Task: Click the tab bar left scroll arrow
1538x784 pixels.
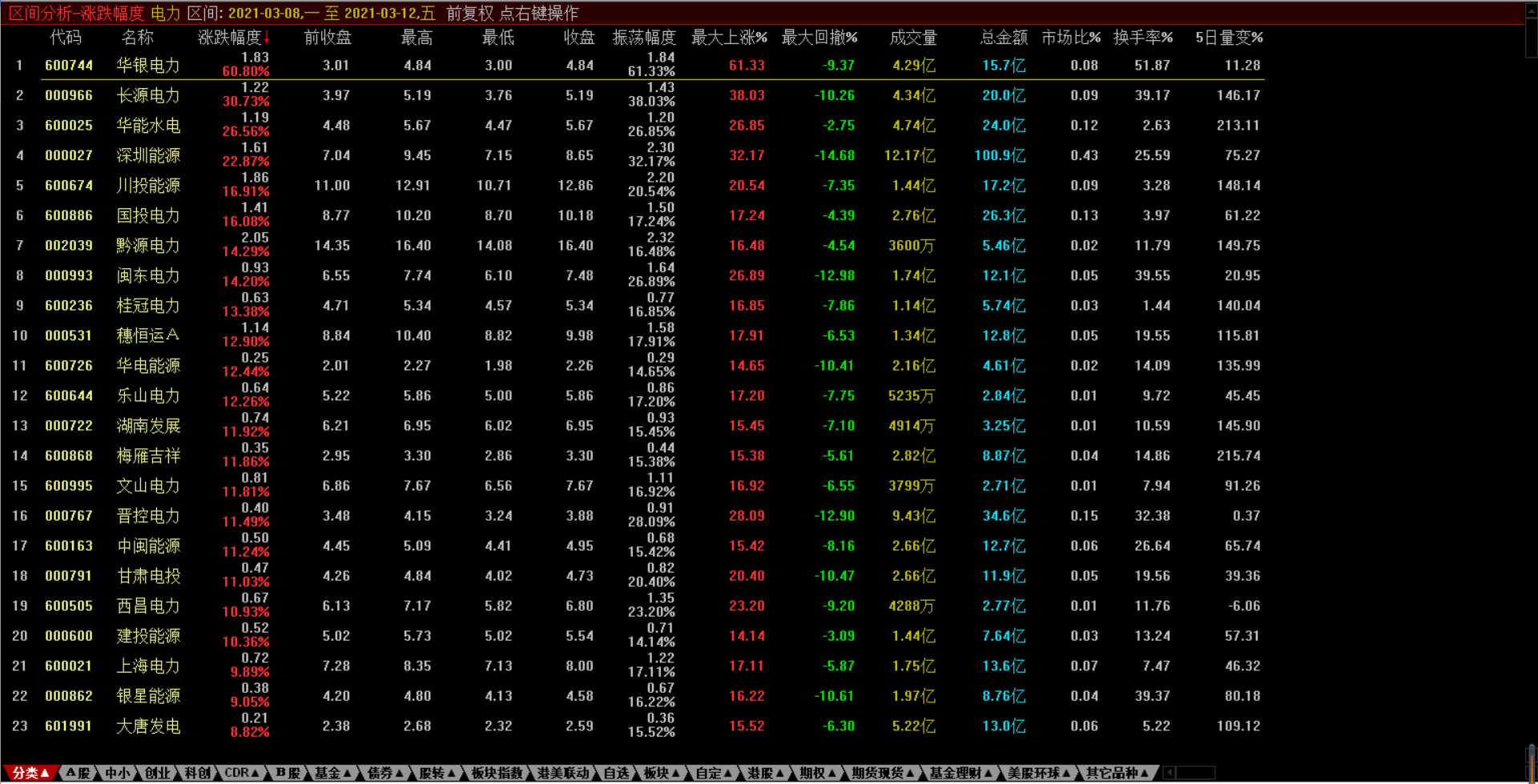Action: point(1170,773)
